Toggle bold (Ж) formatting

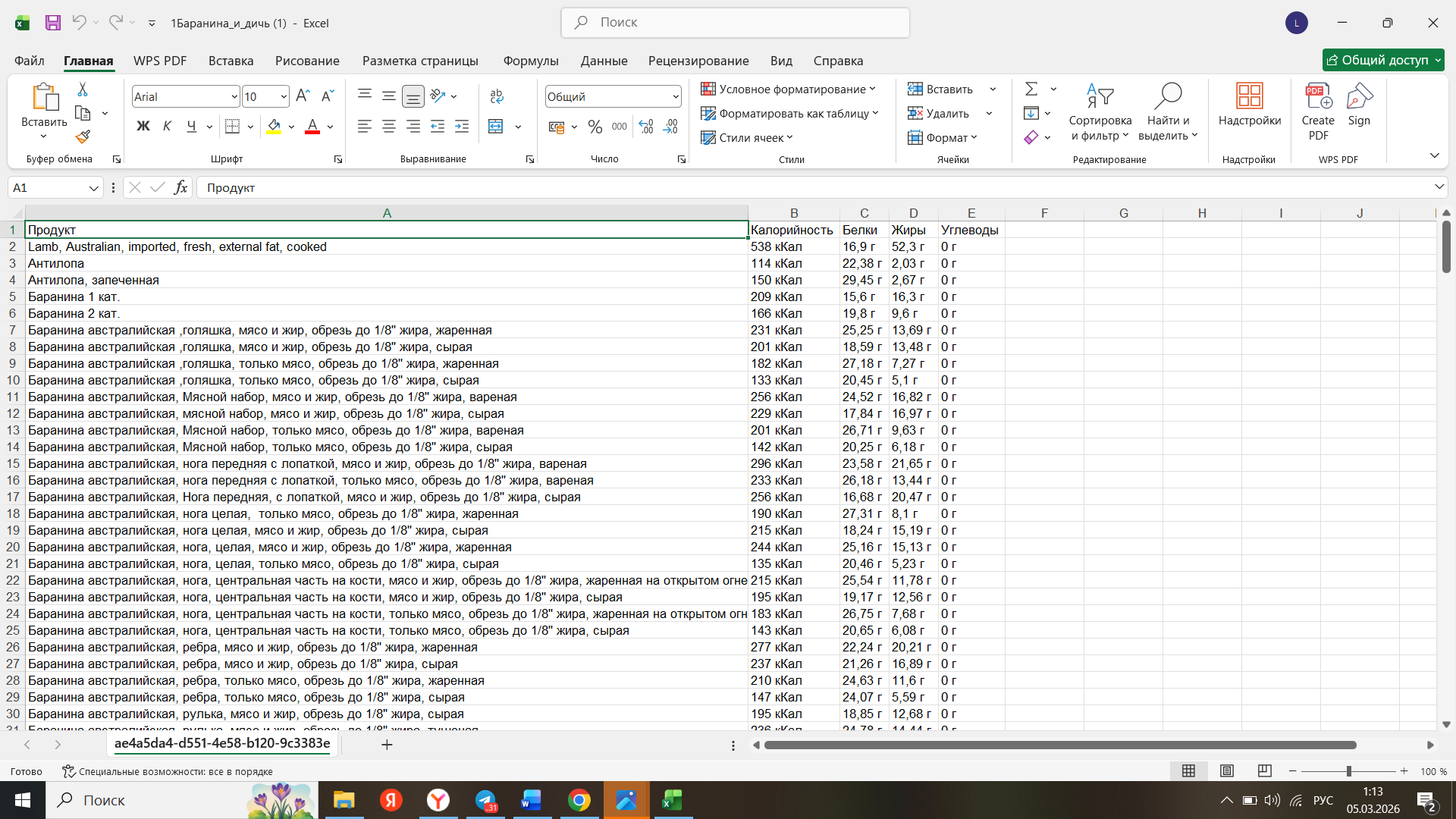click(x=143, y=127)
